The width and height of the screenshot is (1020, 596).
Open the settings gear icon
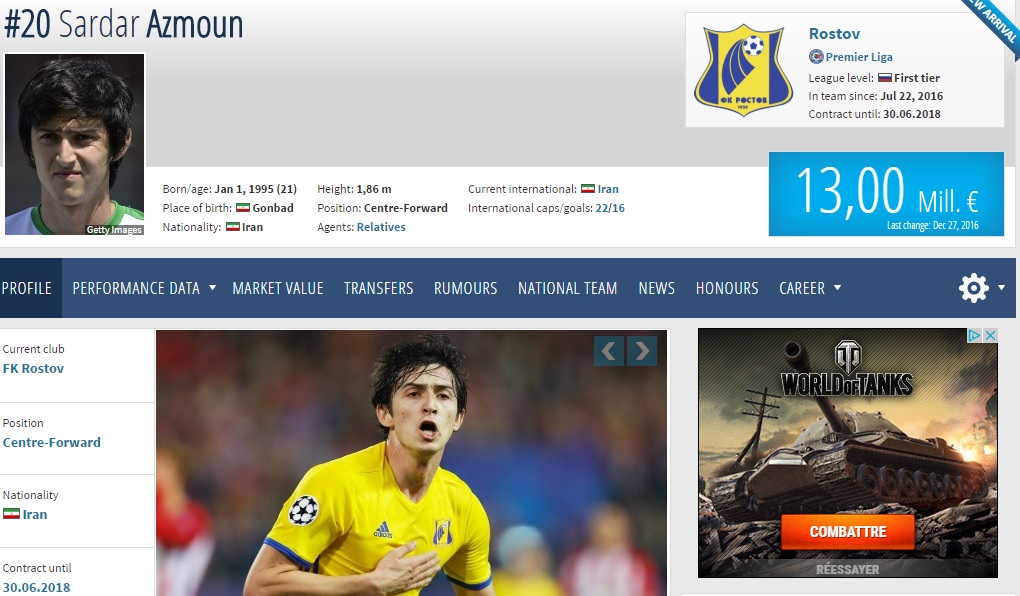(973, 288)
